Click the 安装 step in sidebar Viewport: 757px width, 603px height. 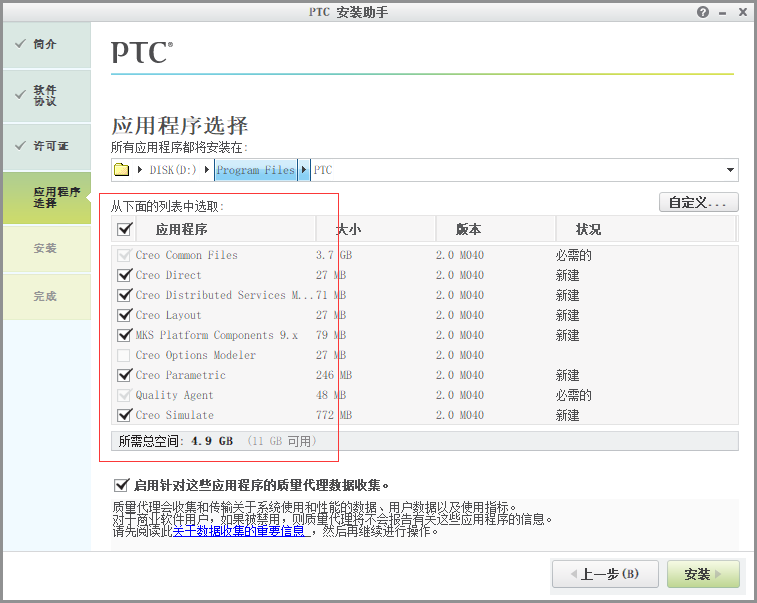(x=47, y=249)
